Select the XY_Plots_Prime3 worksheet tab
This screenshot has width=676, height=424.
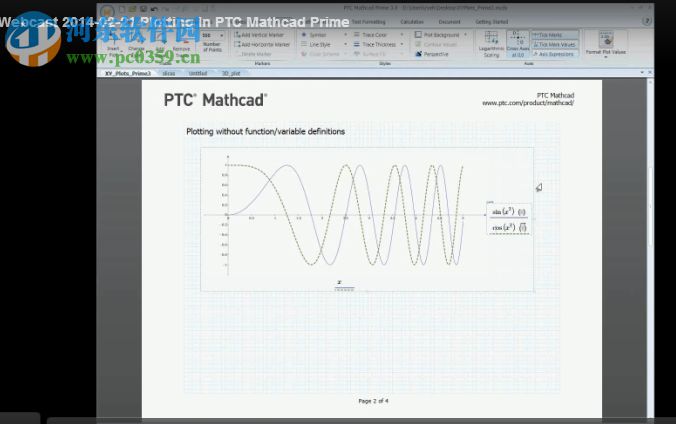click(128, 73)
